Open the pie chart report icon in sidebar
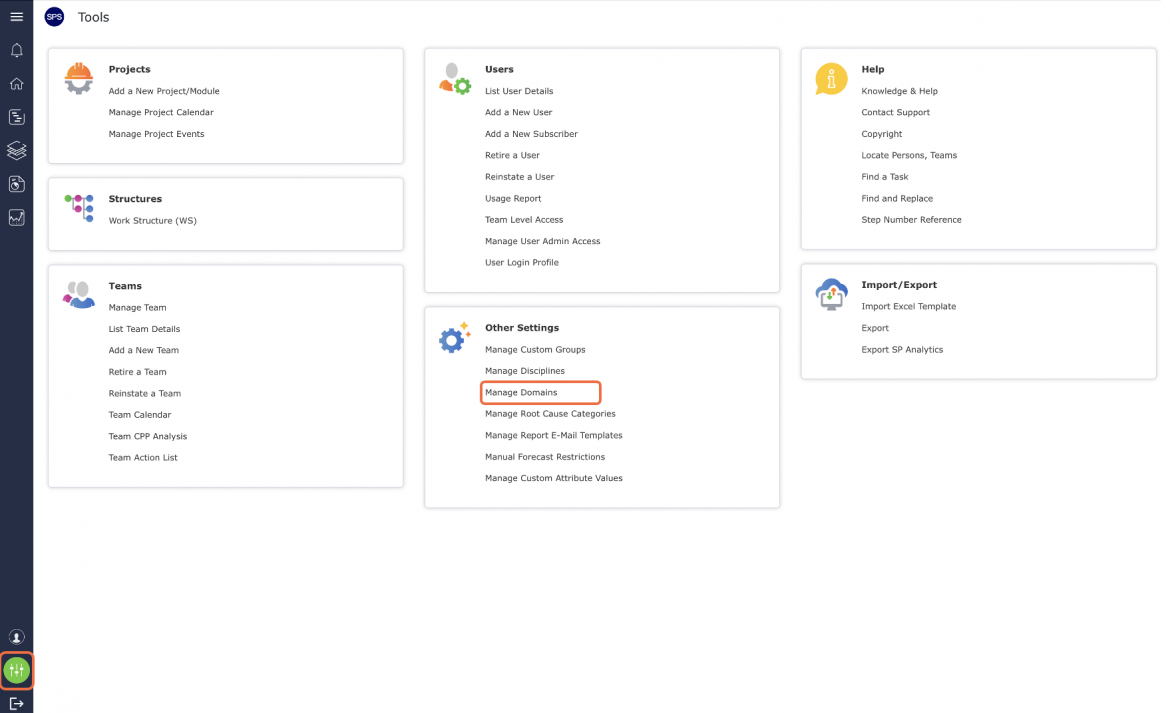Viewport: 1170px width, 713px height. tap(16, 183)
